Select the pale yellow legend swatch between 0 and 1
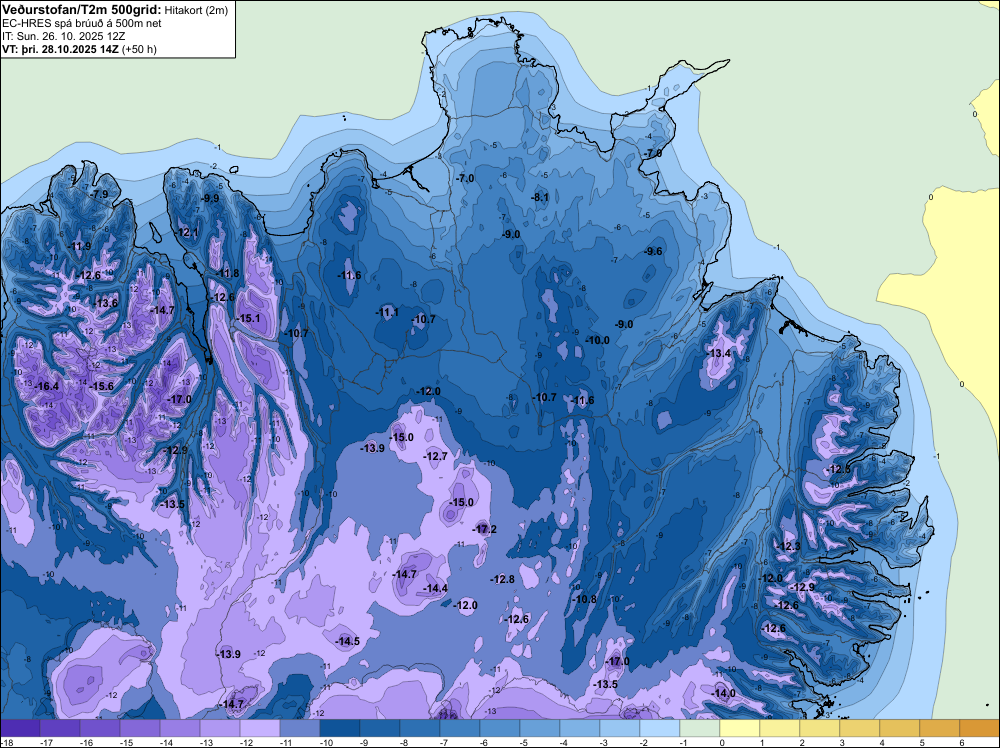The image size is (1000, 748). [740, 728]
